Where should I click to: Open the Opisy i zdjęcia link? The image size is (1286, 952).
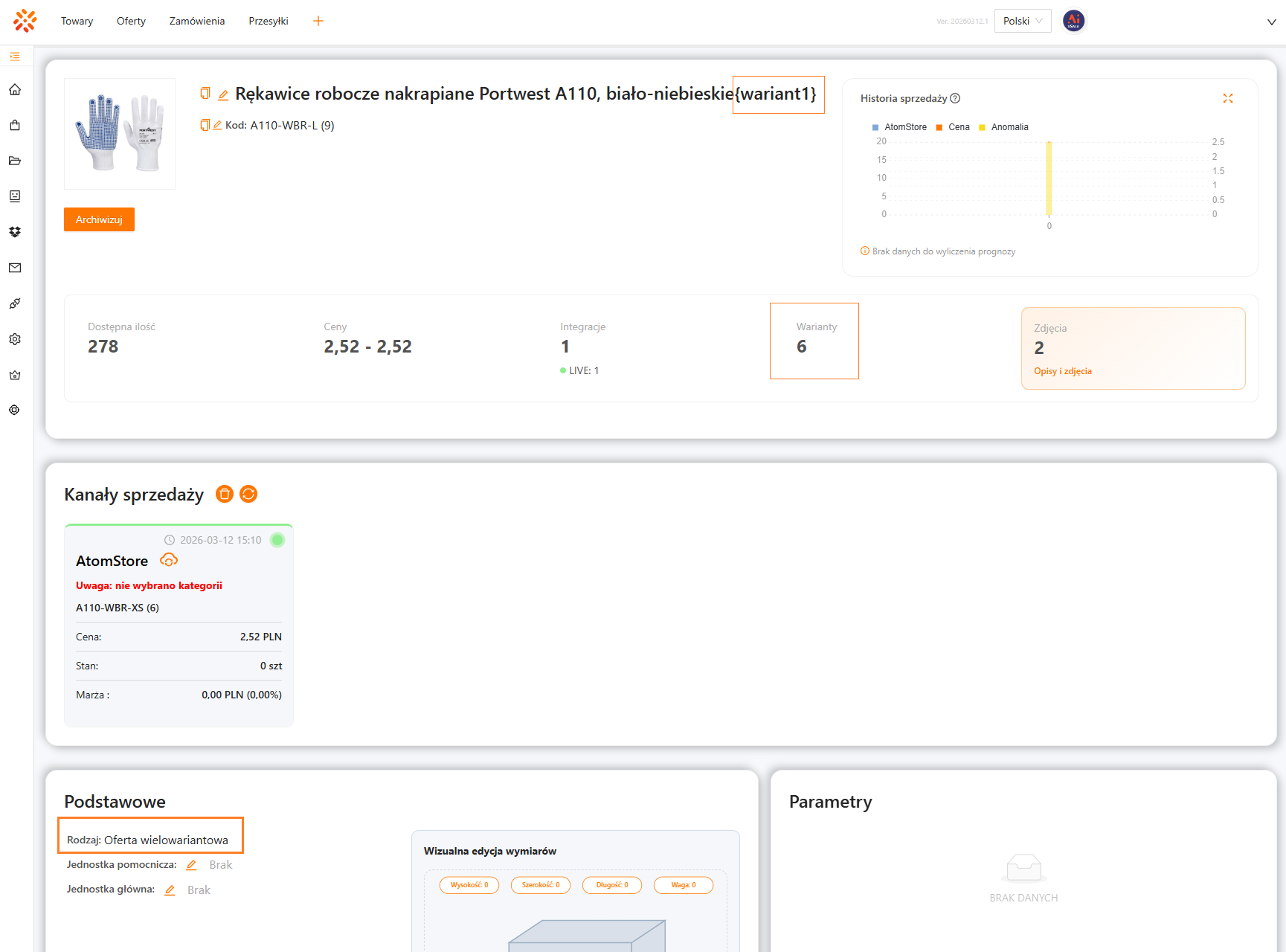coord(1062,371)
